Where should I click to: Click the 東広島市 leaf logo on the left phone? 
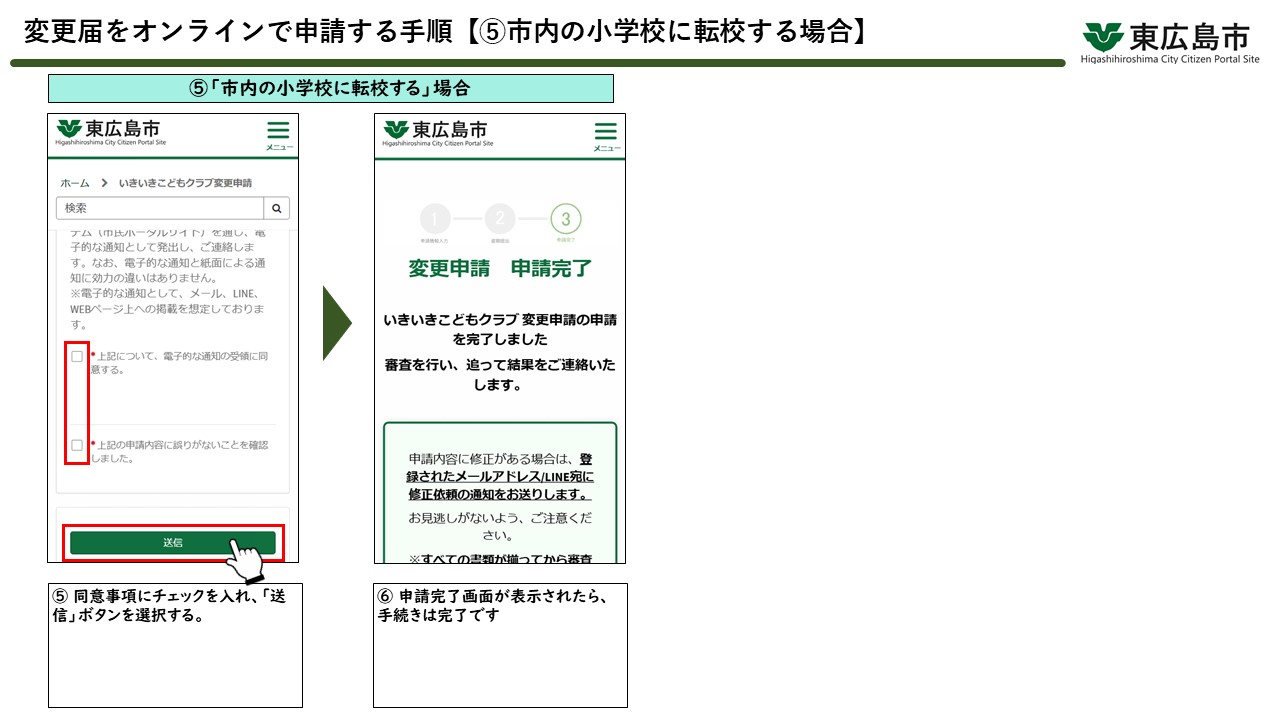tap(69, 131)
